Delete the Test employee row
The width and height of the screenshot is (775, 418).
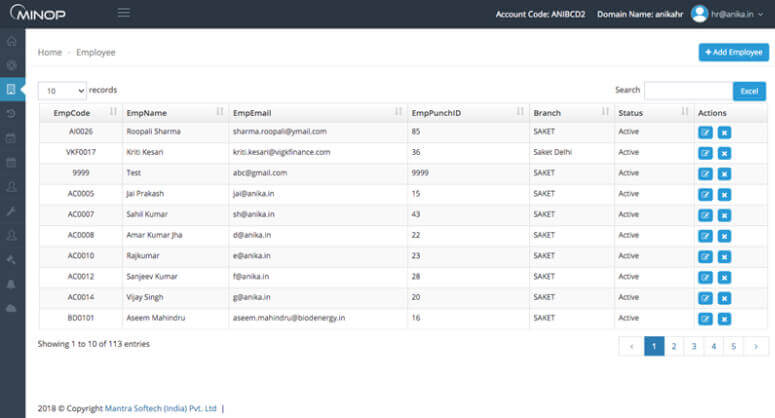tap(724, 173)
